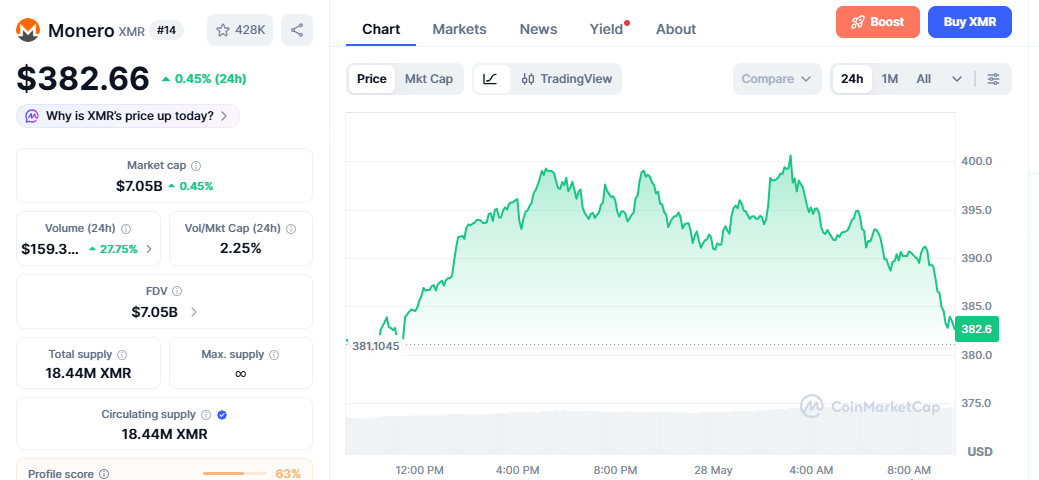Open Circulating supply info icon
Image resolution: width=1039 pixels, height=480 pixels.
point(206,415)
